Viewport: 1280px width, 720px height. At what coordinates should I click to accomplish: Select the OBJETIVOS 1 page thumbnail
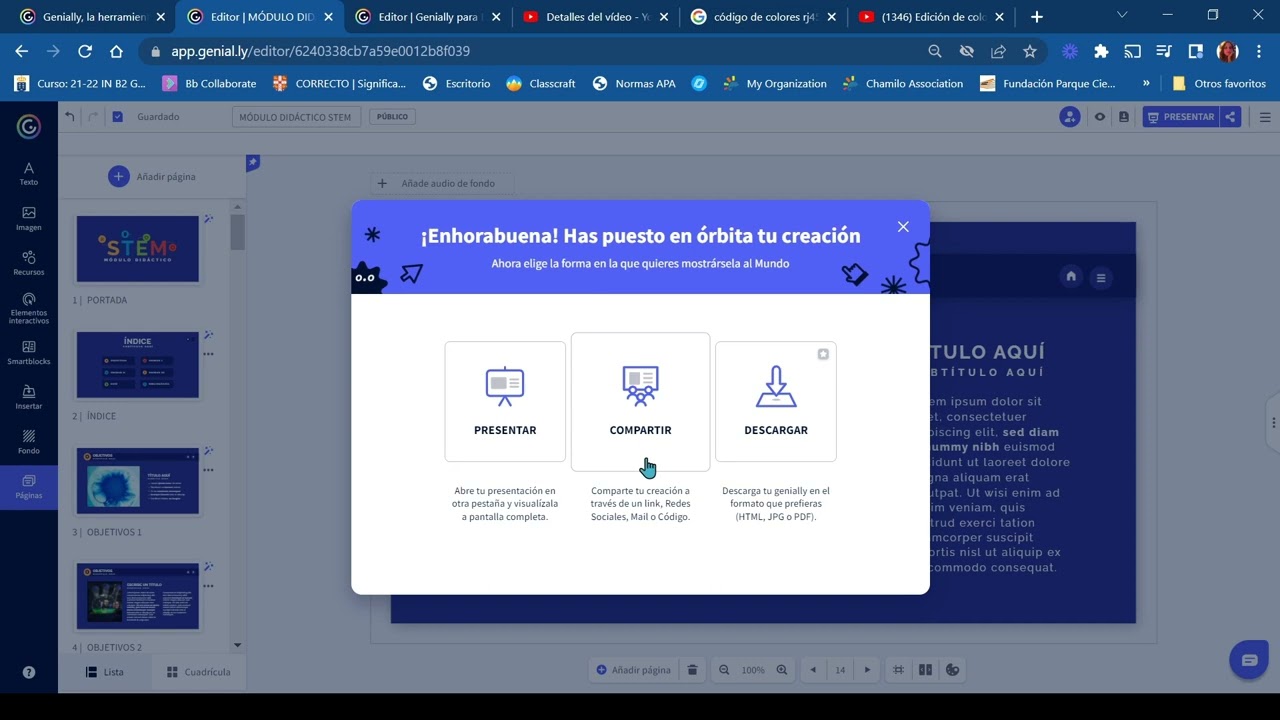click(138, 481)
